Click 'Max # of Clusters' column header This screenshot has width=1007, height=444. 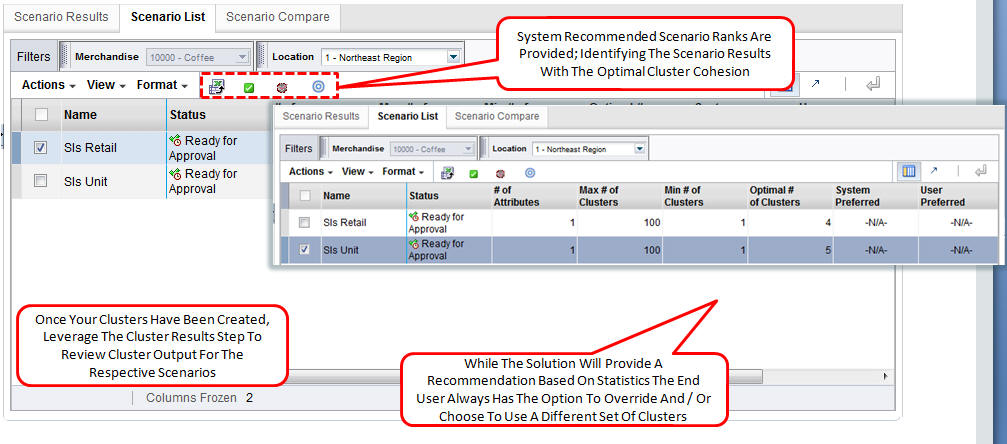tap(620, 196)
